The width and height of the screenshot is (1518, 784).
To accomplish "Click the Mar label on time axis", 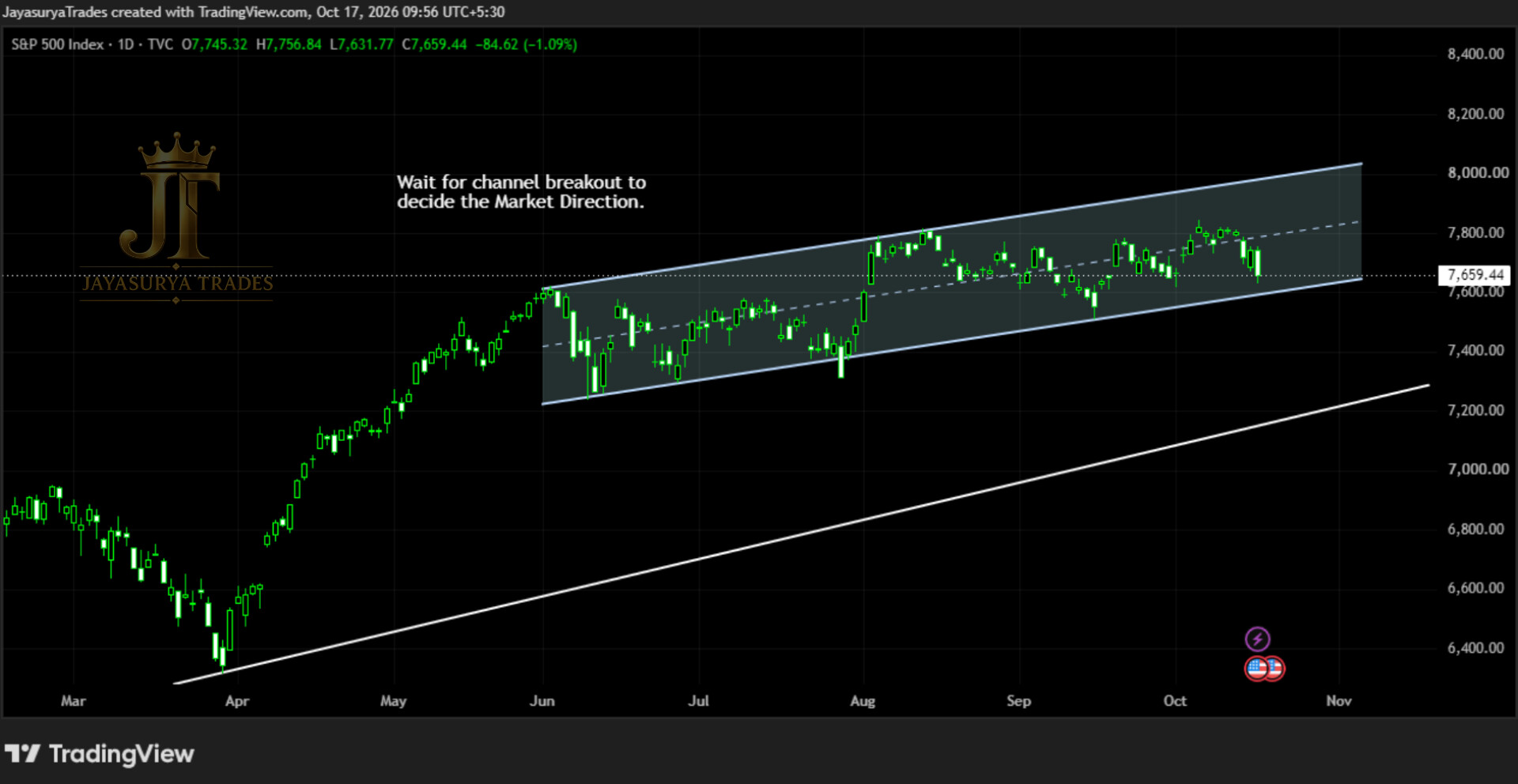I will coord(74,701).
